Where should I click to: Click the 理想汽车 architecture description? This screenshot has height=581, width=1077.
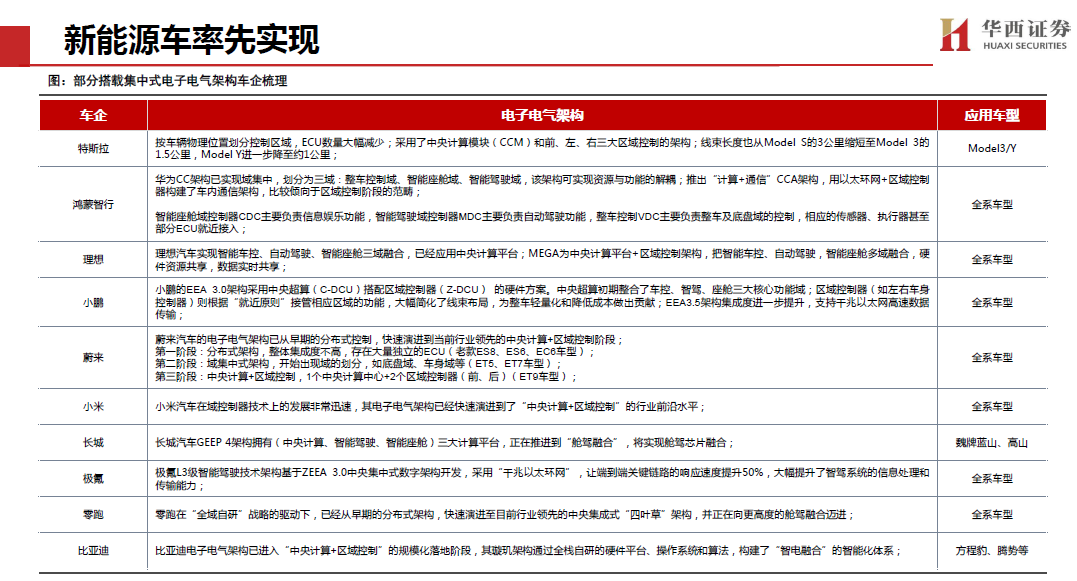[x=542, y=260]
